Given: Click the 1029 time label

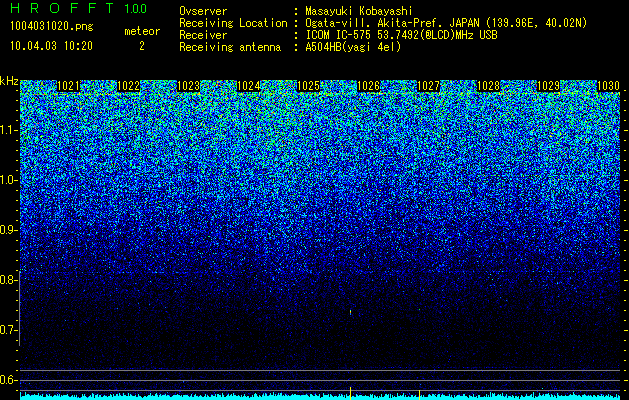Looking at the screenshot, I should (548, 86).
